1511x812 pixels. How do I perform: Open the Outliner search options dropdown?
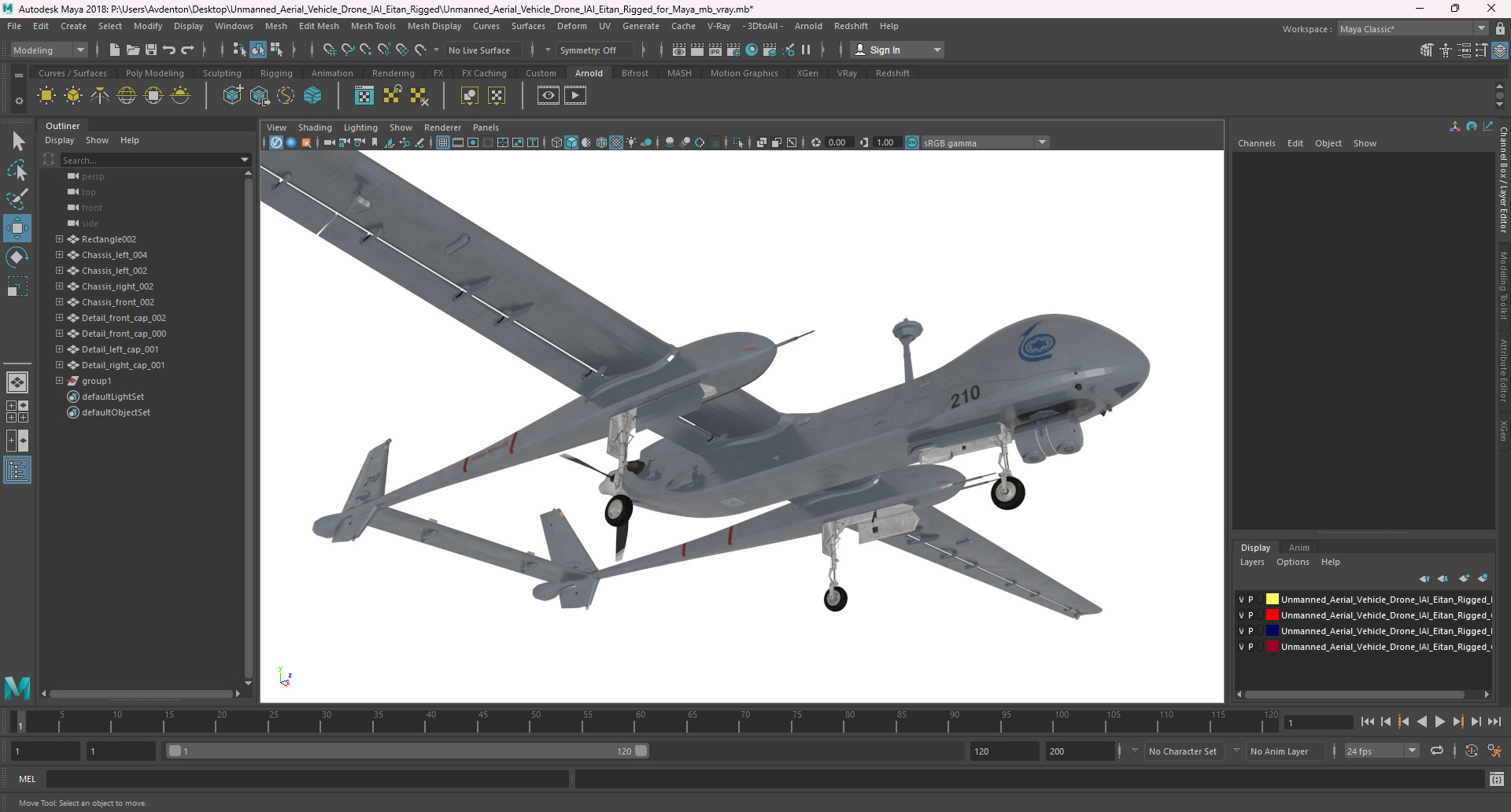point(245,160)
